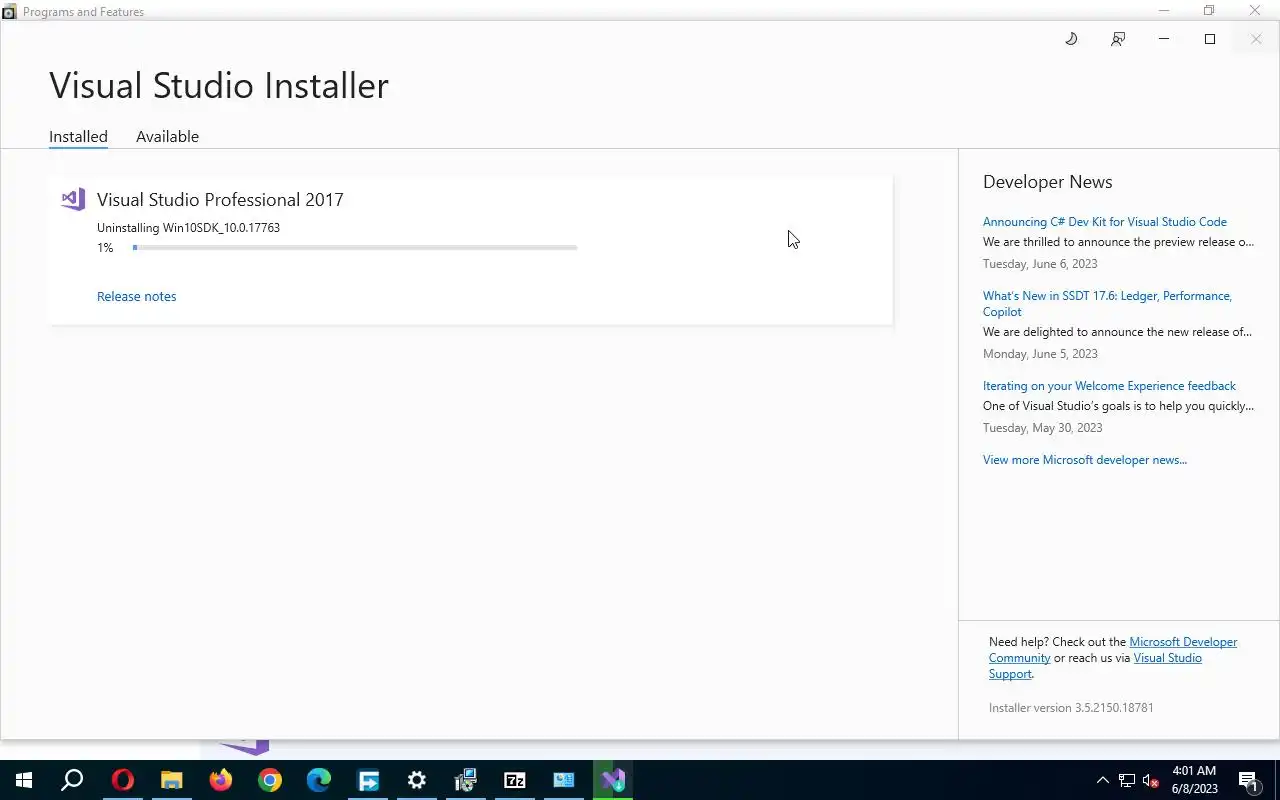Screen dimensions: 1280x800
Task: Open 7-Zip from the taskbar
Action: click(515, 780)
